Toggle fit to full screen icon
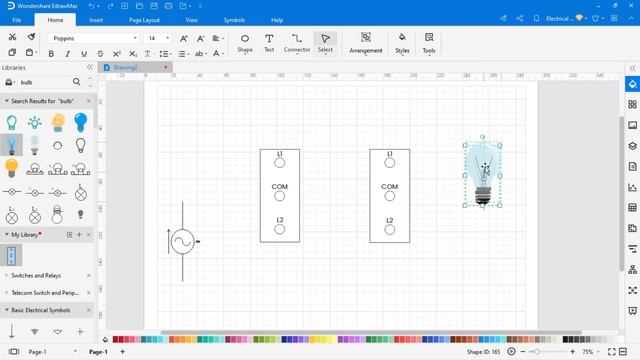The height and width of the screenshot is (360, 640). point(611,351)
